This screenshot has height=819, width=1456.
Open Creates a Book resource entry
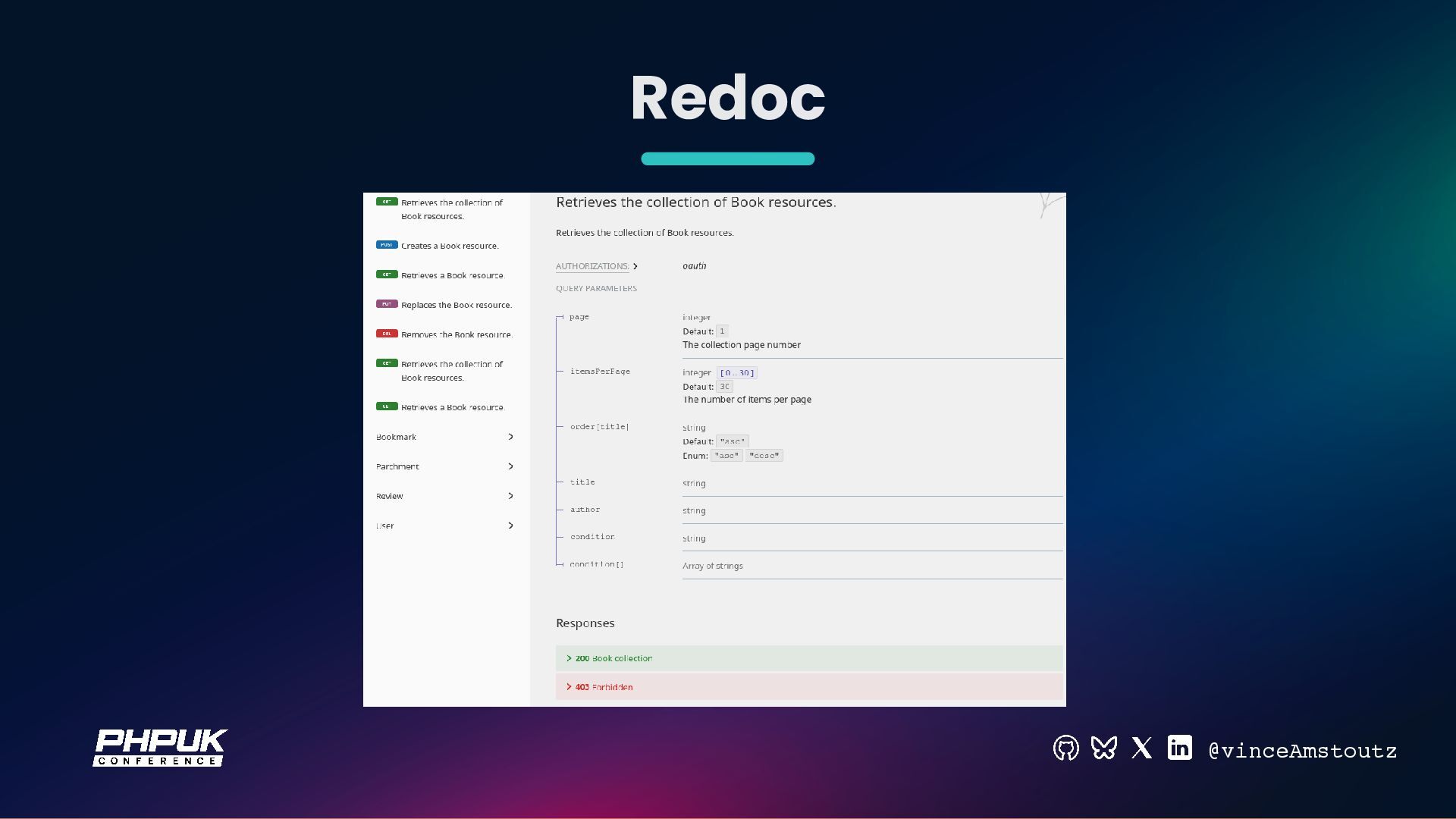point(450,246)
